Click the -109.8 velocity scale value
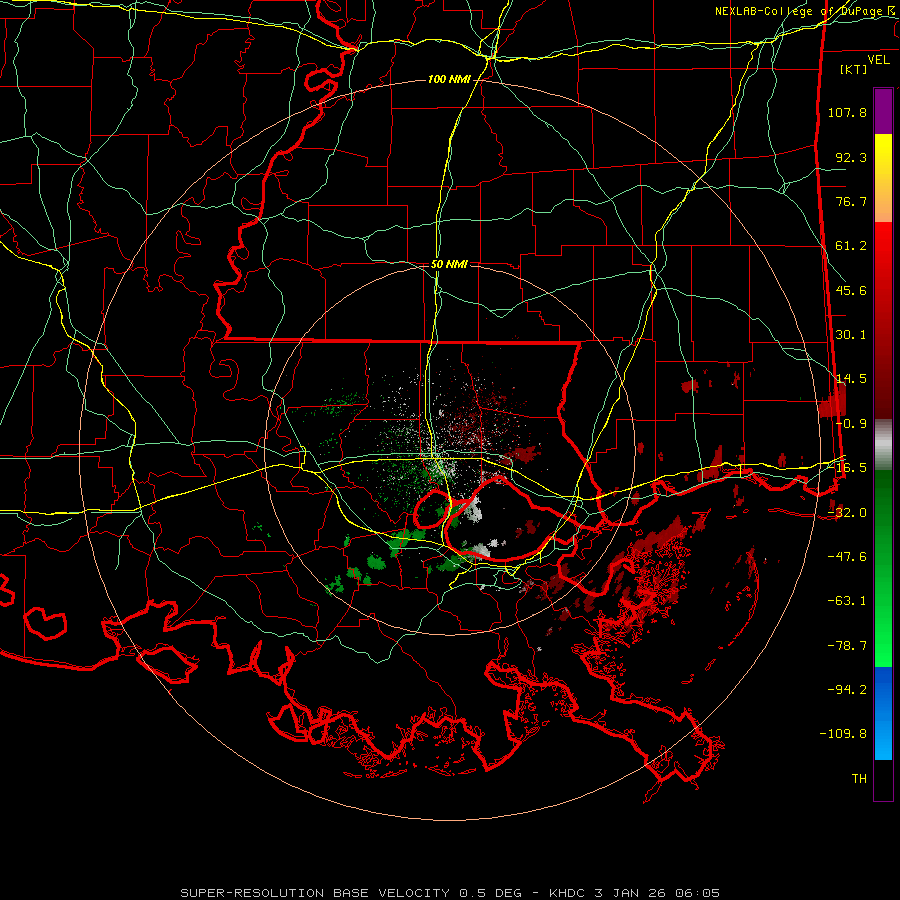This screenshot has width=900, height=900. point(844,734)
